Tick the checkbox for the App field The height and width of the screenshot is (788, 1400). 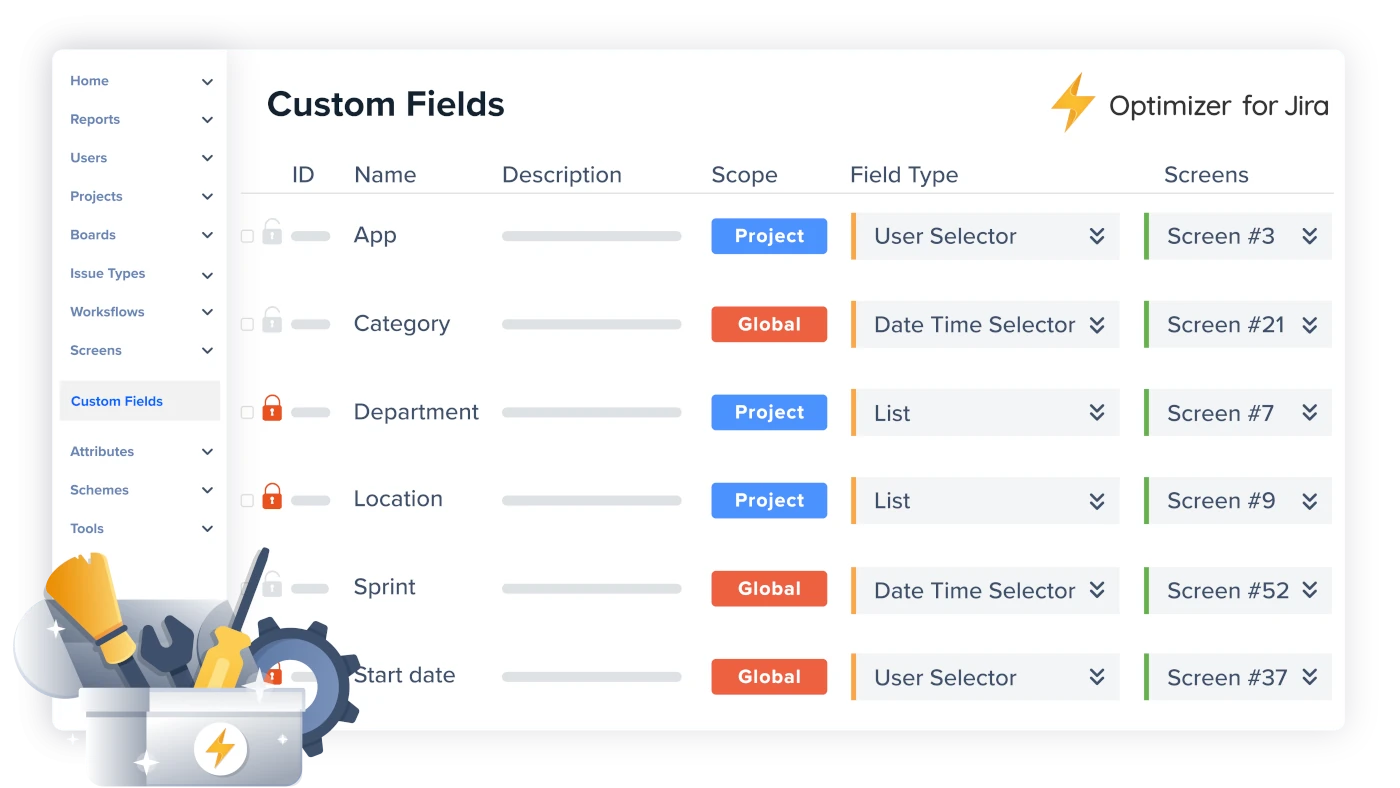247,237
